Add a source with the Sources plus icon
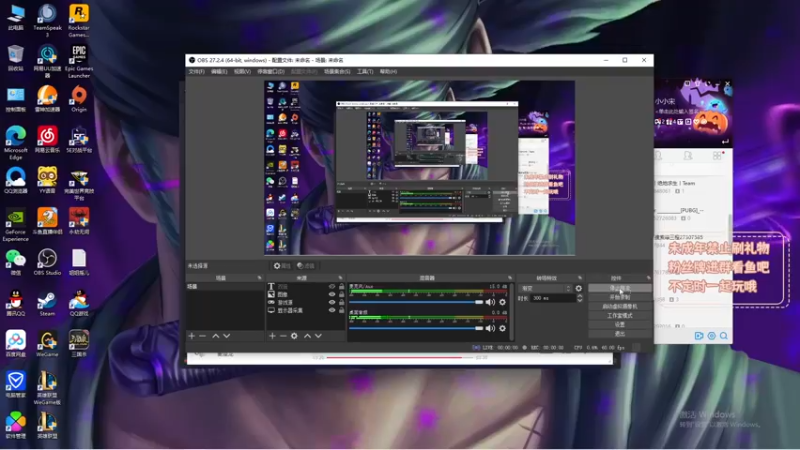The width and height of the screenshot is (800, 450). pos(272,336)
